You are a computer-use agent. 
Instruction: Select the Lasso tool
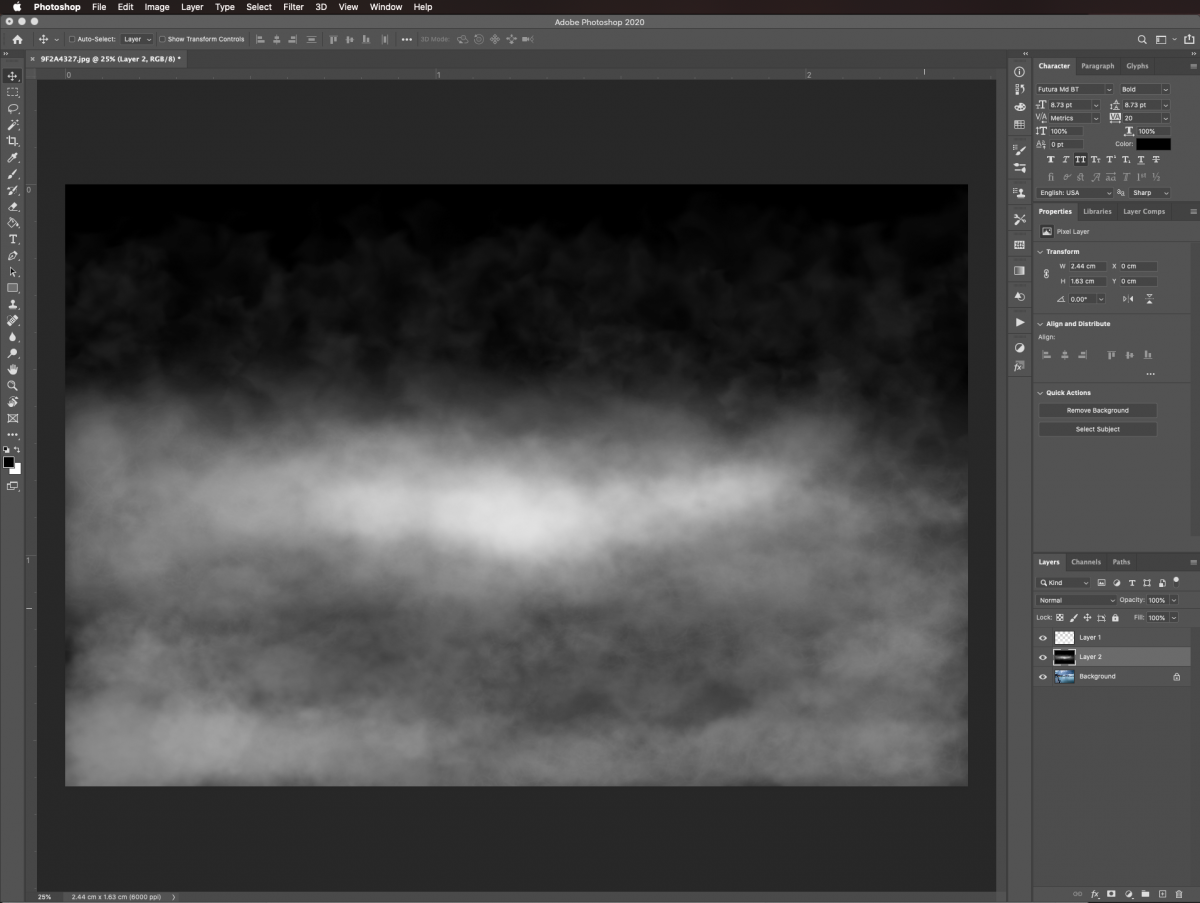[13, 108]
